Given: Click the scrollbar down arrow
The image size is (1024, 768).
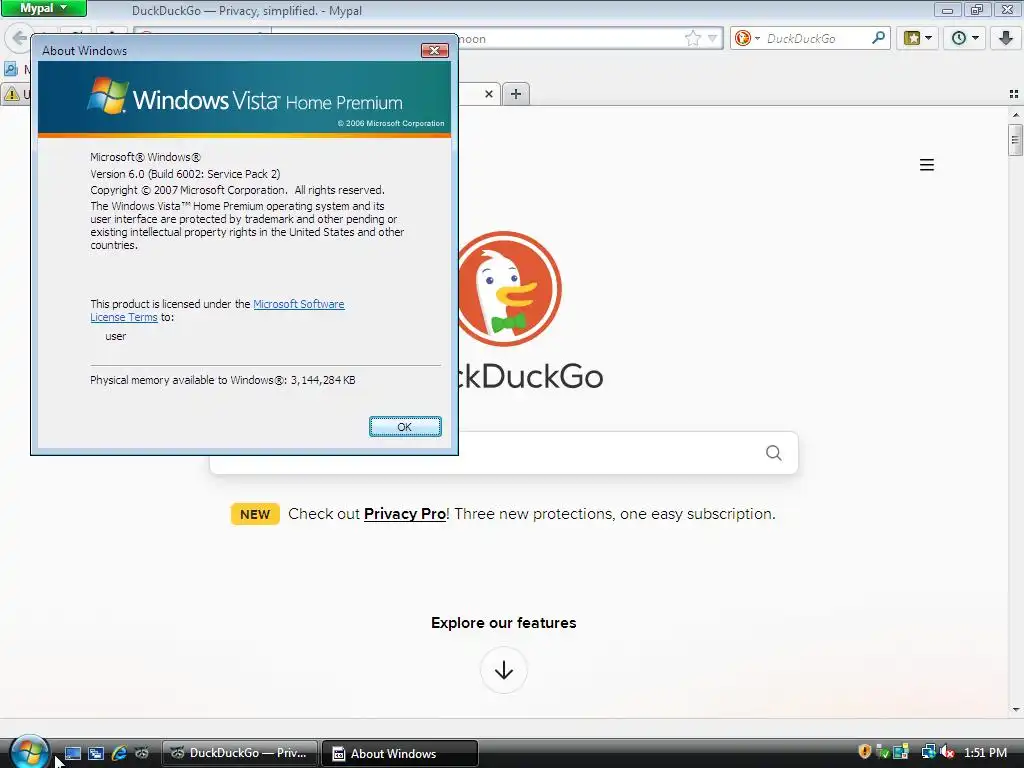Looking at the screenshot, I should 1016,709.
